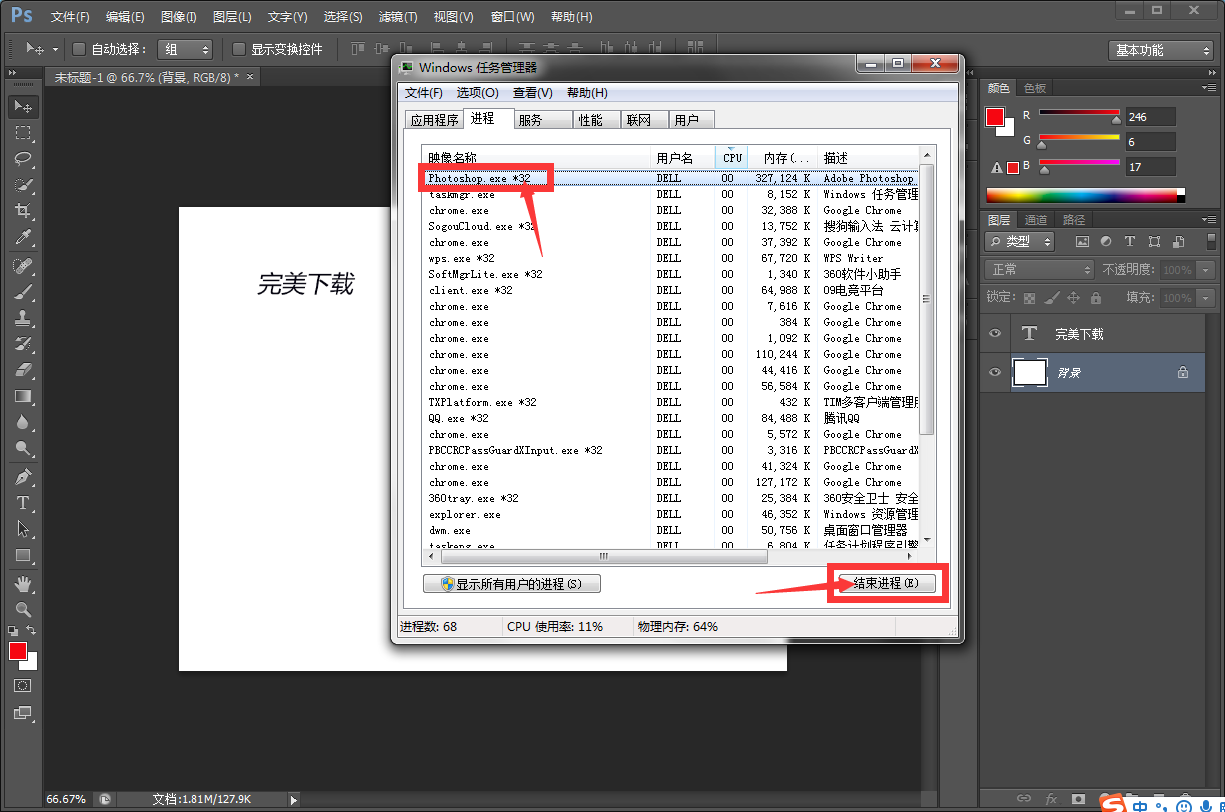The height and width of the screenshot is (812, 1225).
Task: Select the Pen tool
Action: tap(23, 477)
